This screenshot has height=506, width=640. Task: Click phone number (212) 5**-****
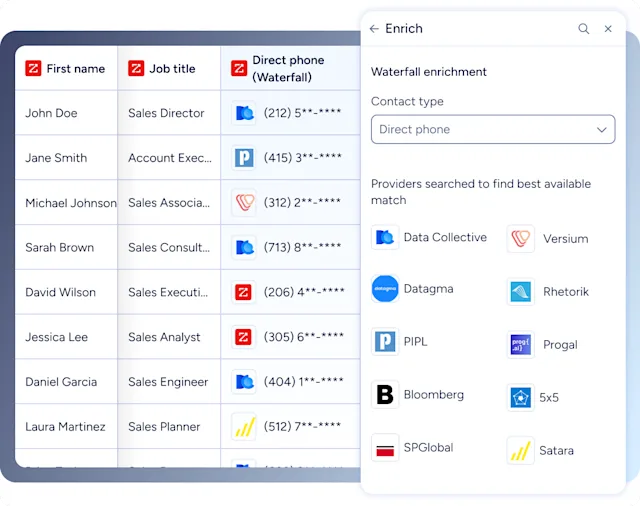click(x=302, y=112)
